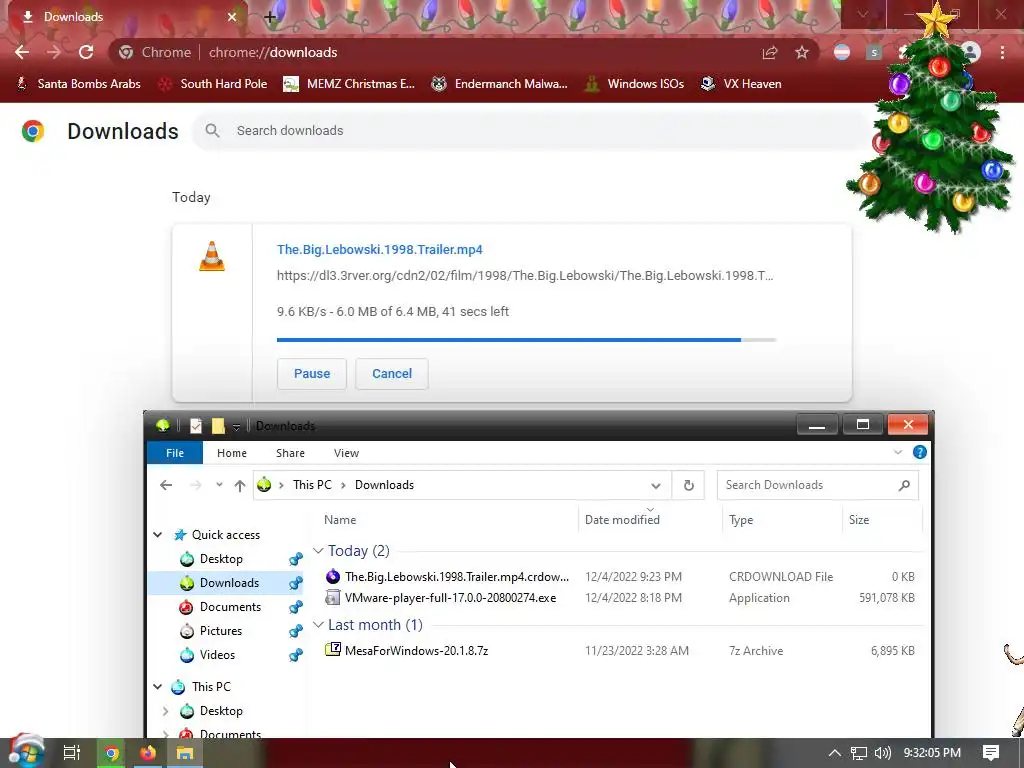The width and height of the screenshot is (1024, 768).
Task: Open Windows Start button with Santa hat
Action: click(26, 751)
